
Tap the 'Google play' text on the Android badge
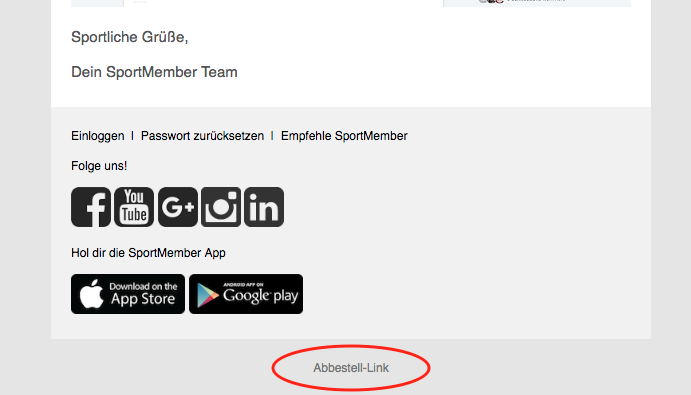[x=260, y=295]
